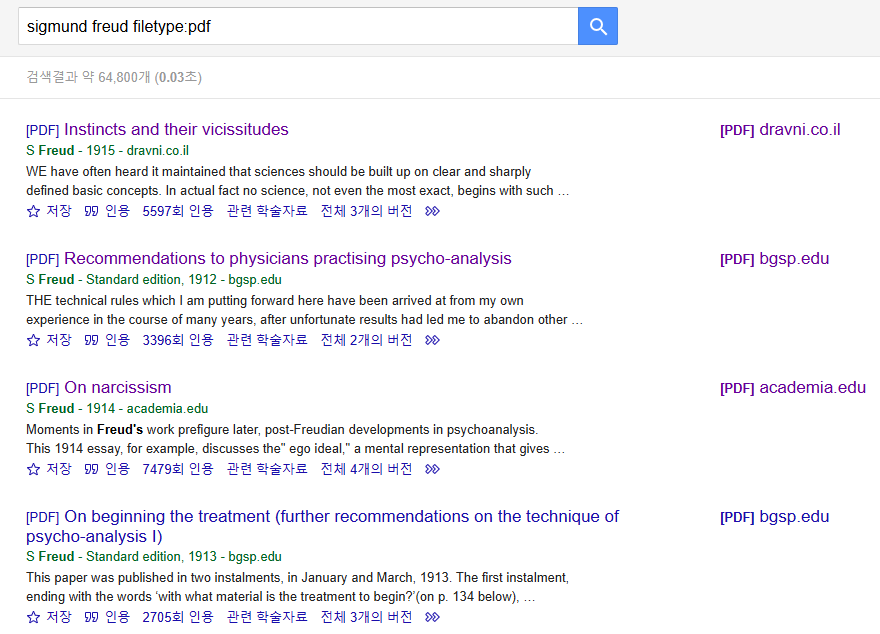Open 전체 3개의 버전 for Instincts and their vicissitudes
Viewport: 880px width, 634px height.
(x=366, y=211)
